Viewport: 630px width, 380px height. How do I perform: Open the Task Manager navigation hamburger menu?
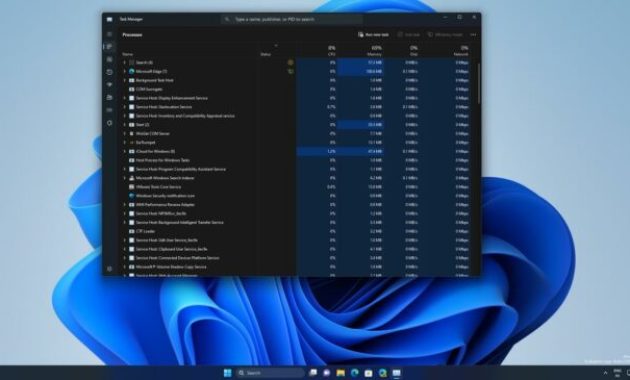point(109,34)
